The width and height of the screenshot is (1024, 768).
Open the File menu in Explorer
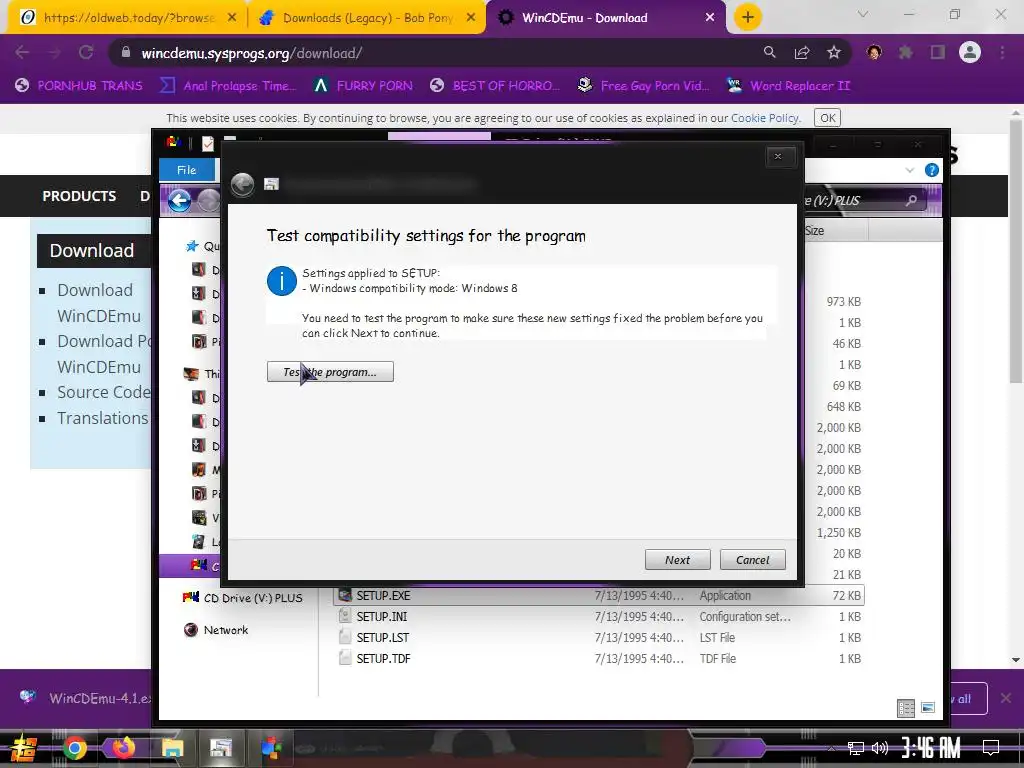click(x=187, y=170)
